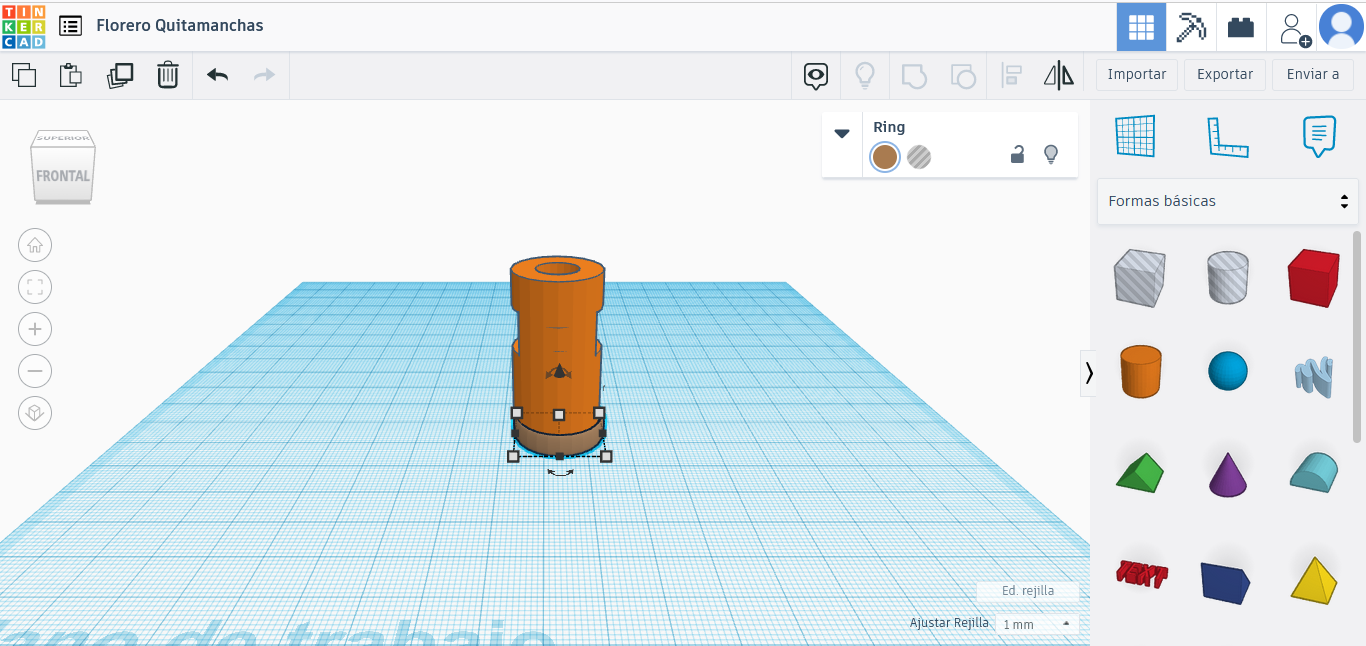Click the Workplane tool icon
The height and width of the screenshot is (646, 1366).
click(1135, 136)
